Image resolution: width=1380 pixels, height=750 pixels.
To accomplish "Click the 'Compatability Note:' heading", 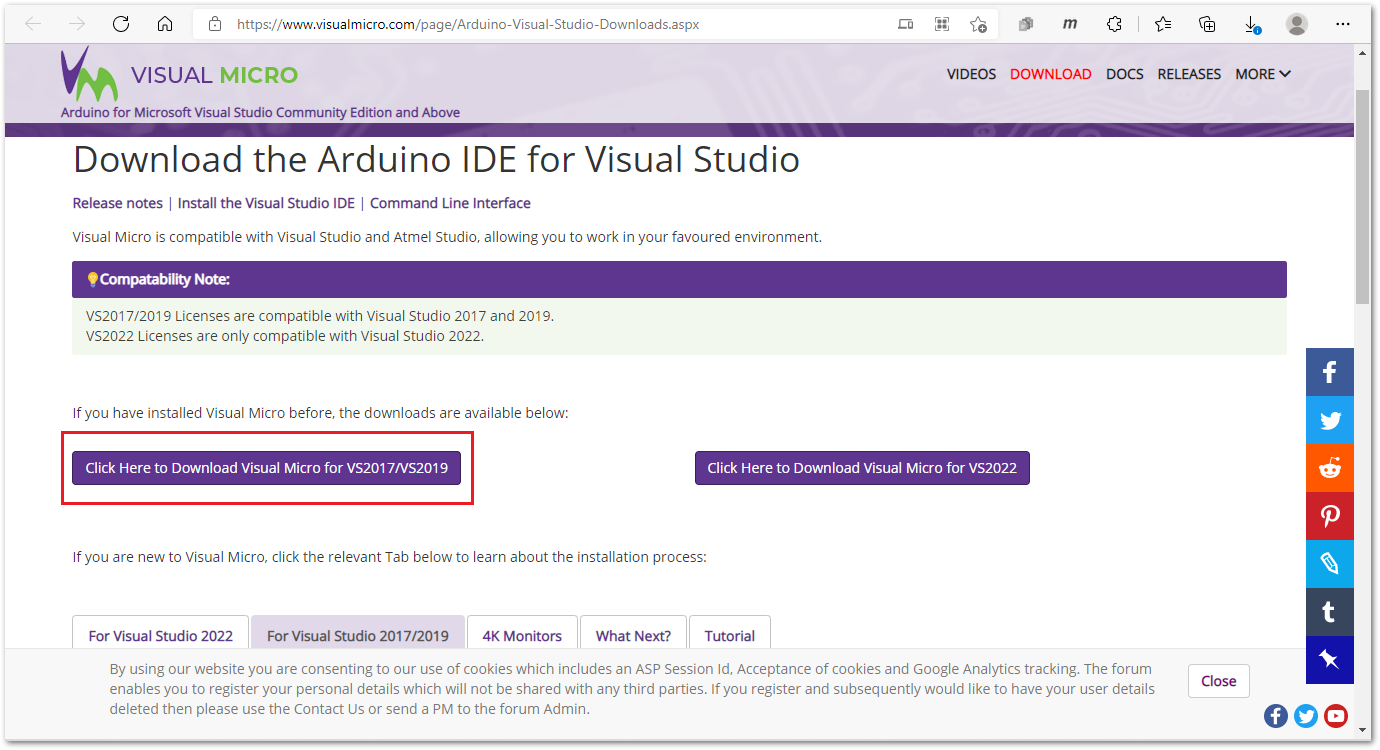I will 165,280.
